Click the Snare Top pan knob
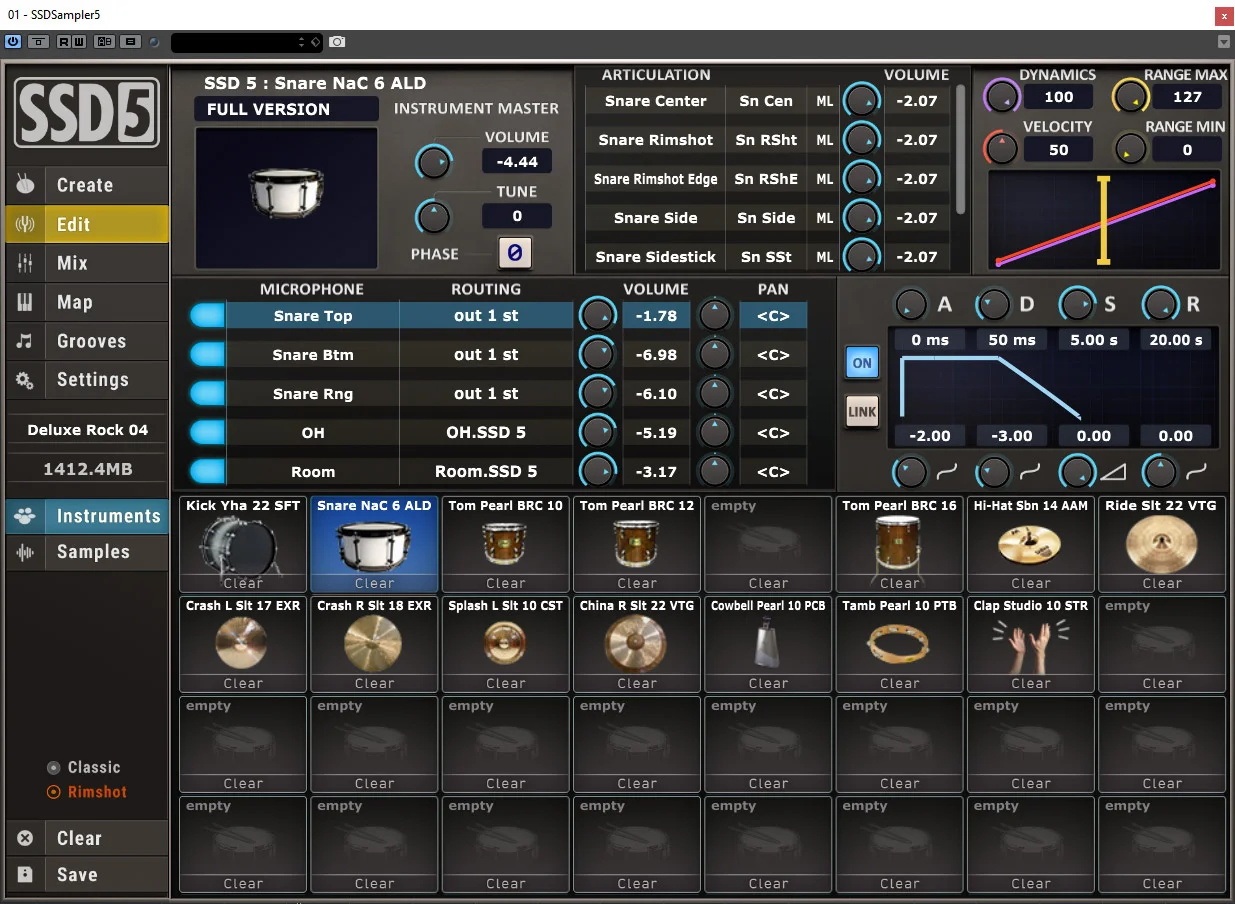Screen dimensions: 1235x904 pos(714,315)
